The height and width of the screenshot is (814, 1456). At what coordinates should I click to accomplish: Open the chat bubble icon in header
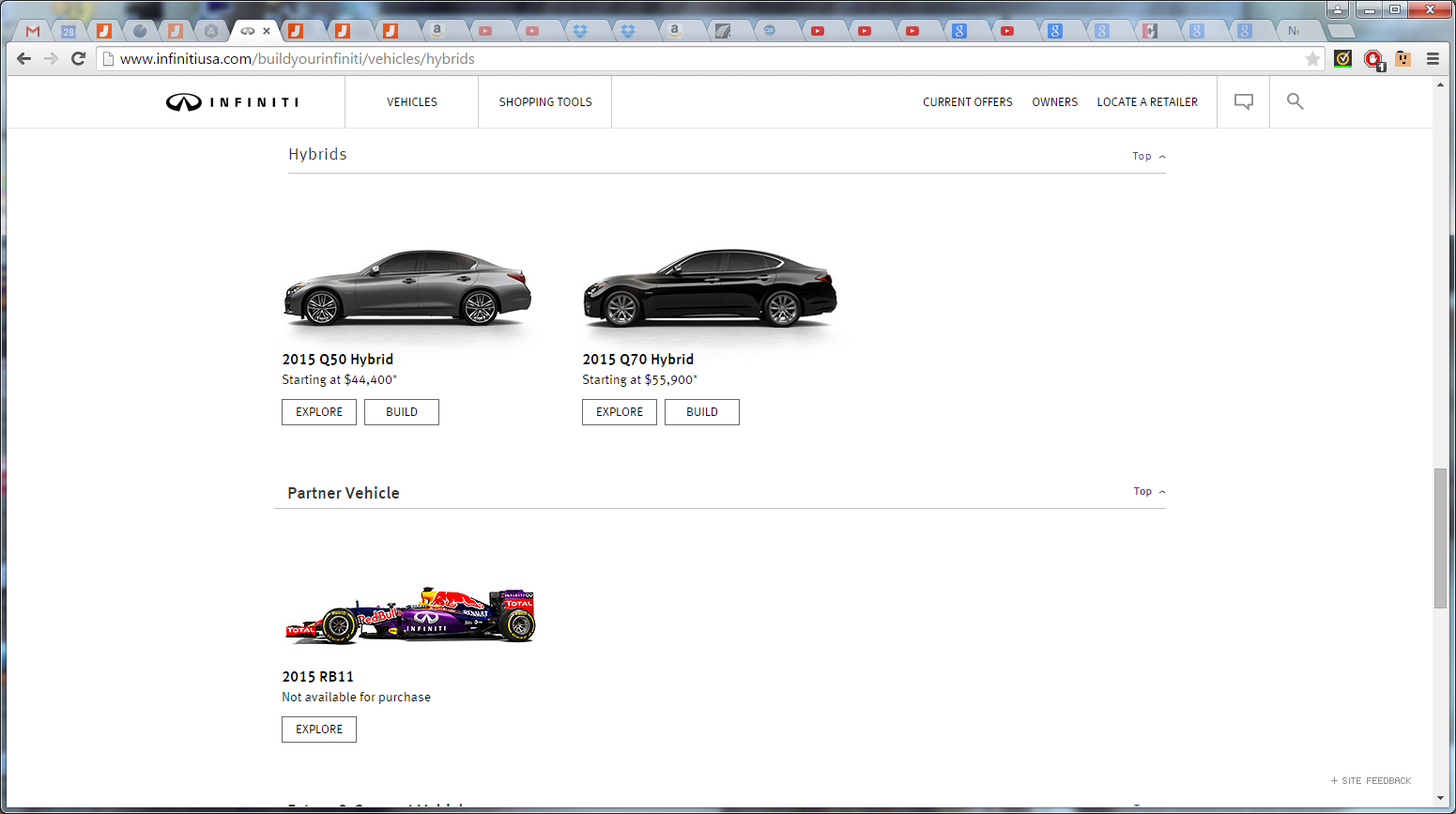[x=1244, y=101]
